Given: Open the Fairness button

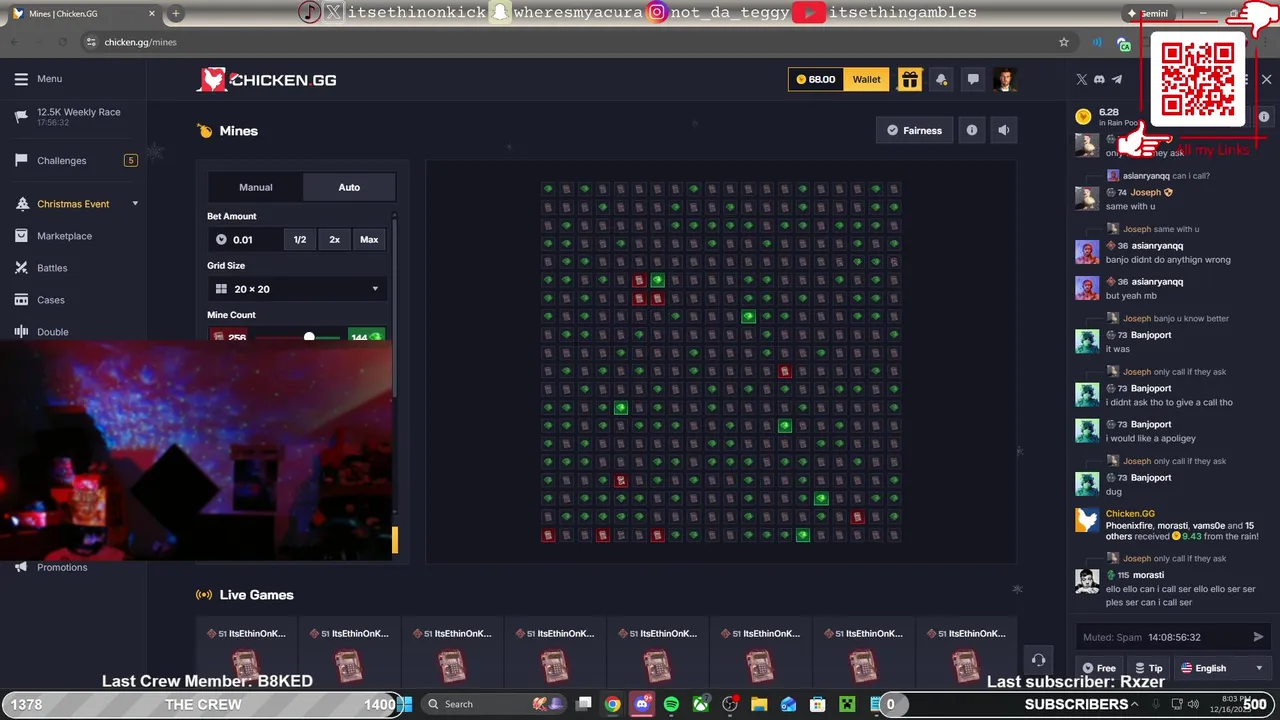Looking at the screenshot, I should click(914, 130).
